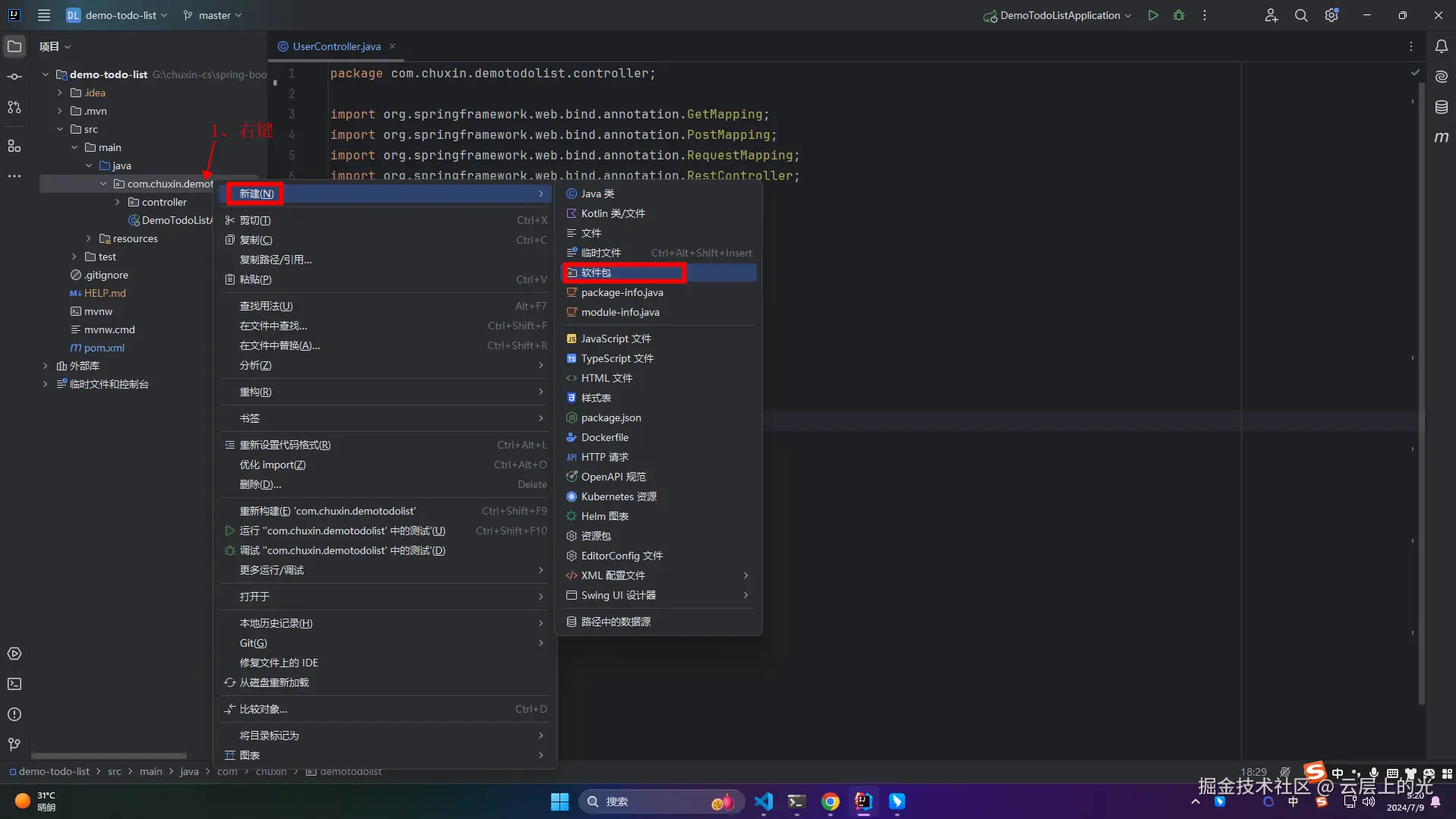The height and width of the screenshot is (819, 1456).
Task: Expand the controller package
Action: [x=118, y=202]
